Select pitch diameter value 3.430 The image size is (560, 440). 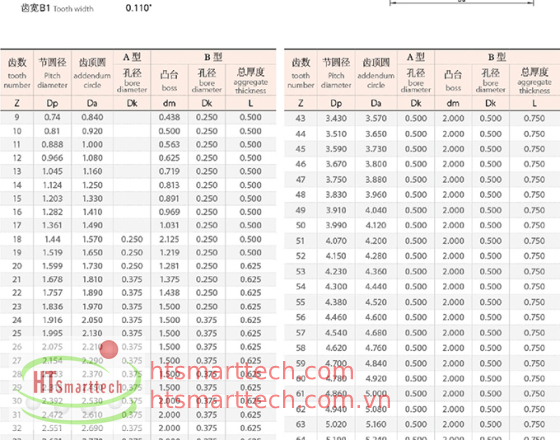[x=336, y=118]
